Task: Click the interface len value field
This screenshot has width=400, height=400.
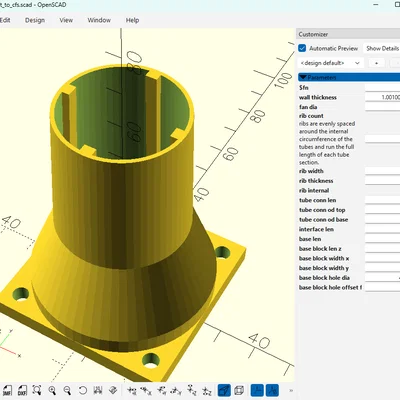Action: point(382,229)
